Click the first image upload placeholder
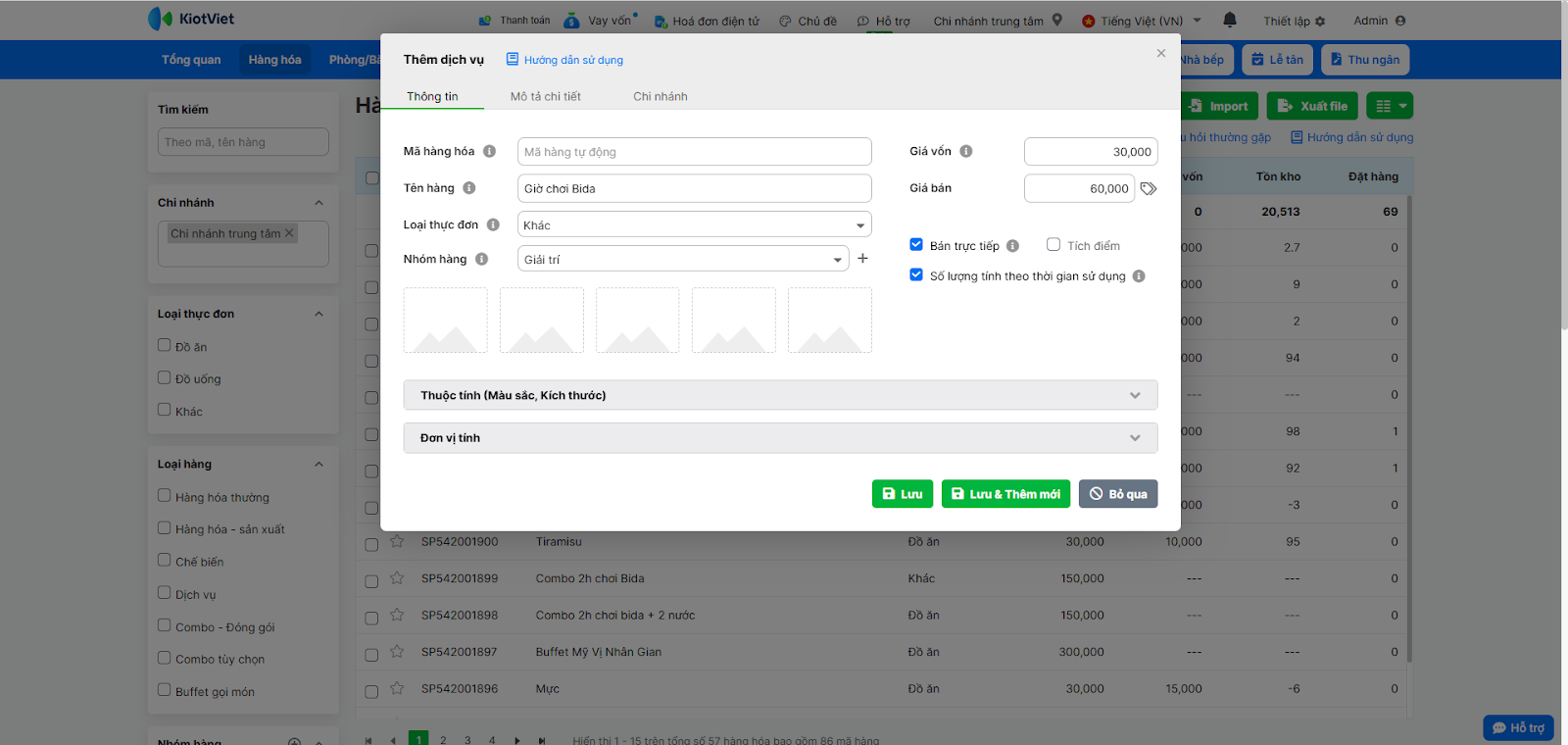 coord(445,320)
